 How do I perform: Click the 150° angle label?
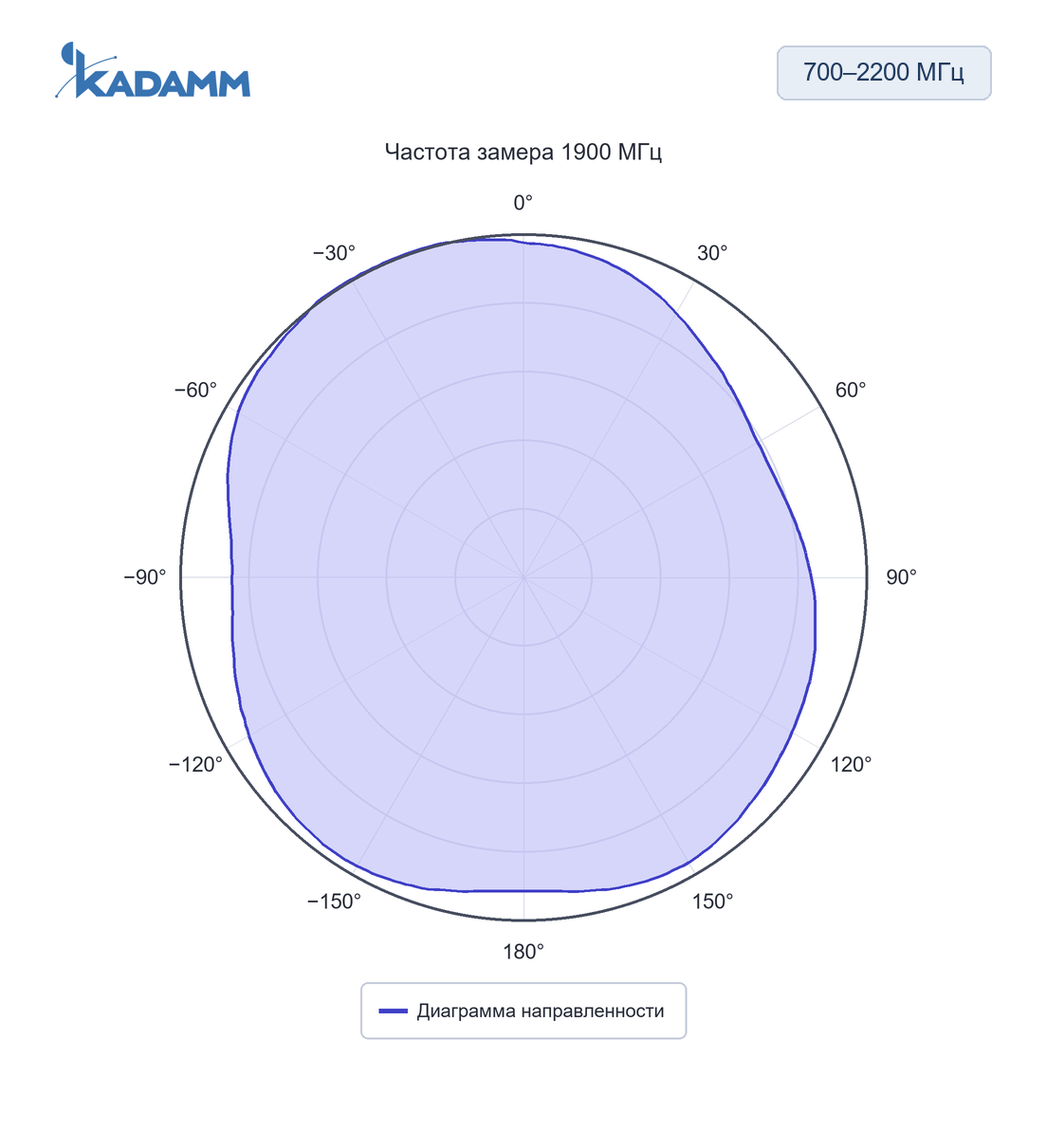tap(712, 902)
